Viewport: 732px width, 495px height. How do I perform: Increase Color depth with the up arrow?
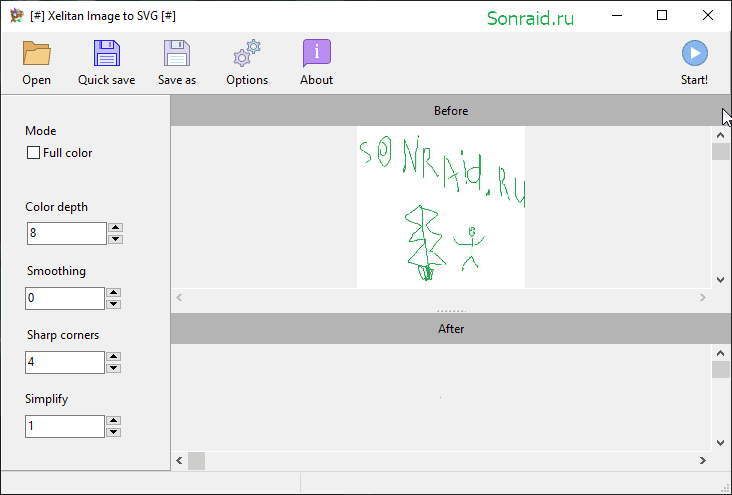click(115, 227)
